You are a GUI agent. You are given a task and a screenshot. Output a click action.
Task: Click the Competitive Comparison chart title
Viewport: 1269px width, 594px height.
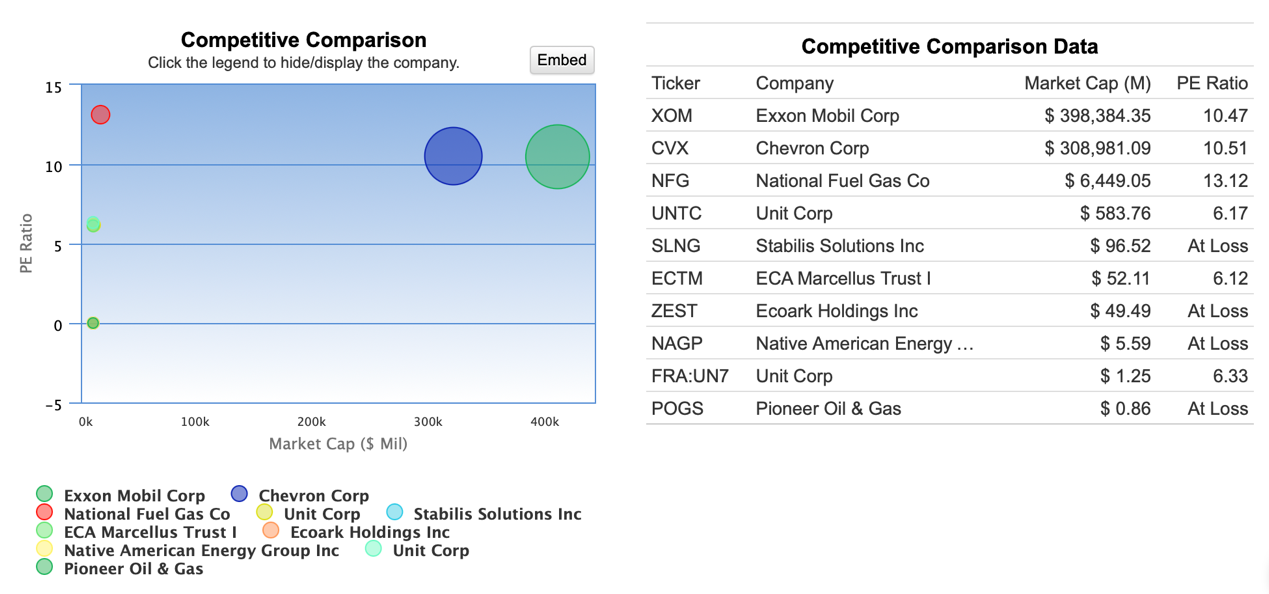point(303,40)
